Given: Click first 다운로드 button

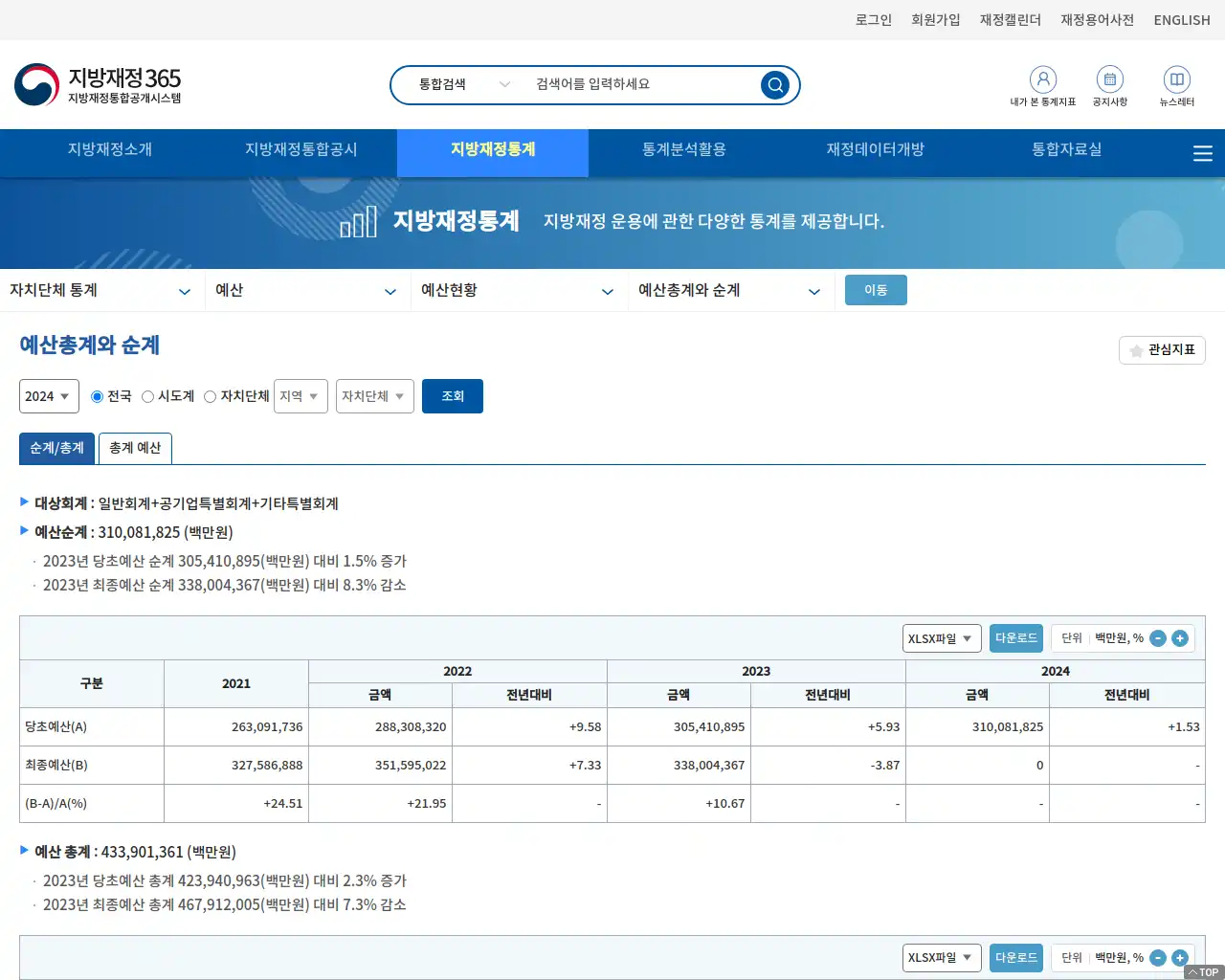Looking at the screenshot, I should click(x=1016, y=638).
